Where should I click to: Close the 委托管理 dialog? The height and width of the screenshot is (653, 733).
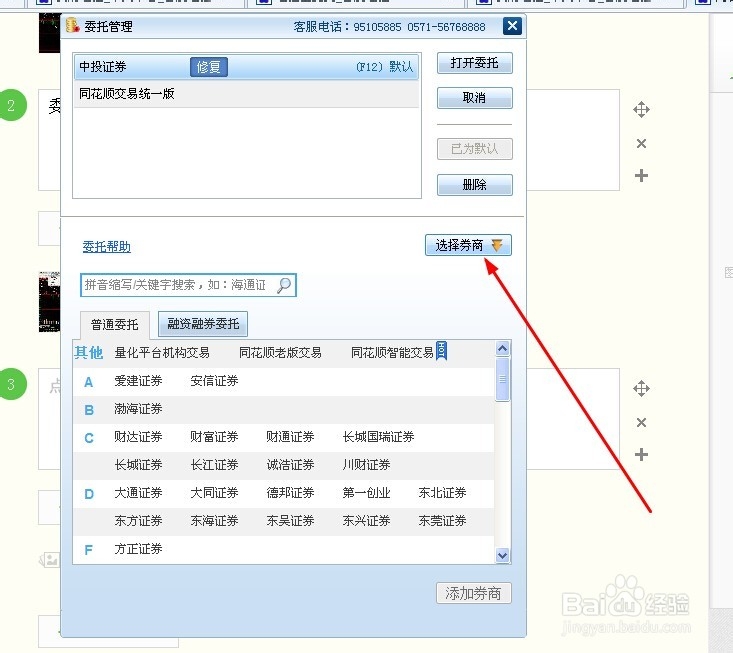(x=512, y=26)
